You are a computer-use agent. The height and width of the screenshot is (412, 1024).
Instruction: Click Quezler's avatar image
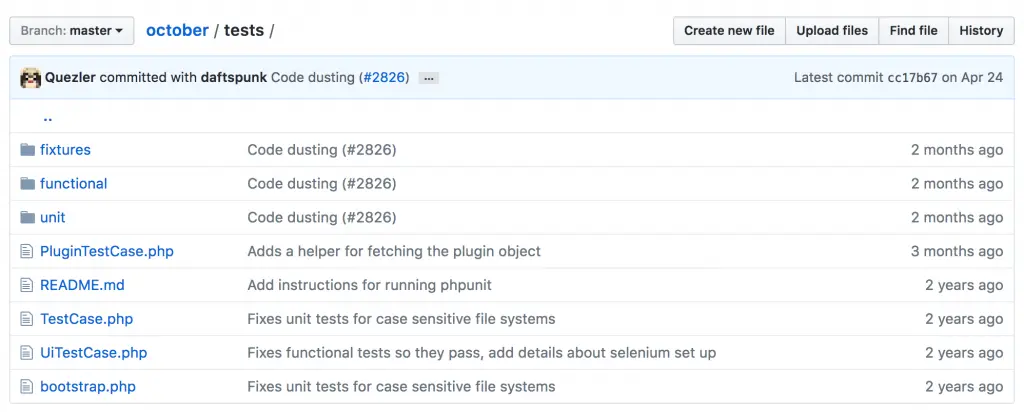tap(31, 78)
